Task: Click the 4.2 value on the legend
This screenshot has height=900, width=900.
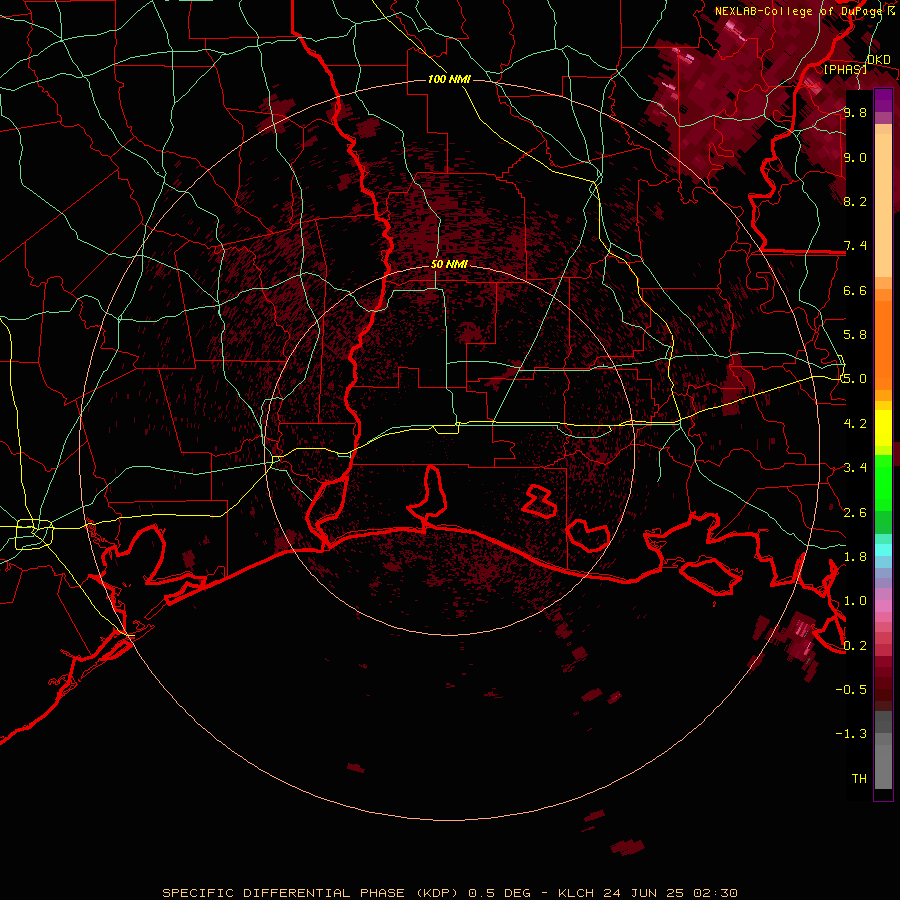Action: pyautogui.click(x=855, y=424)
